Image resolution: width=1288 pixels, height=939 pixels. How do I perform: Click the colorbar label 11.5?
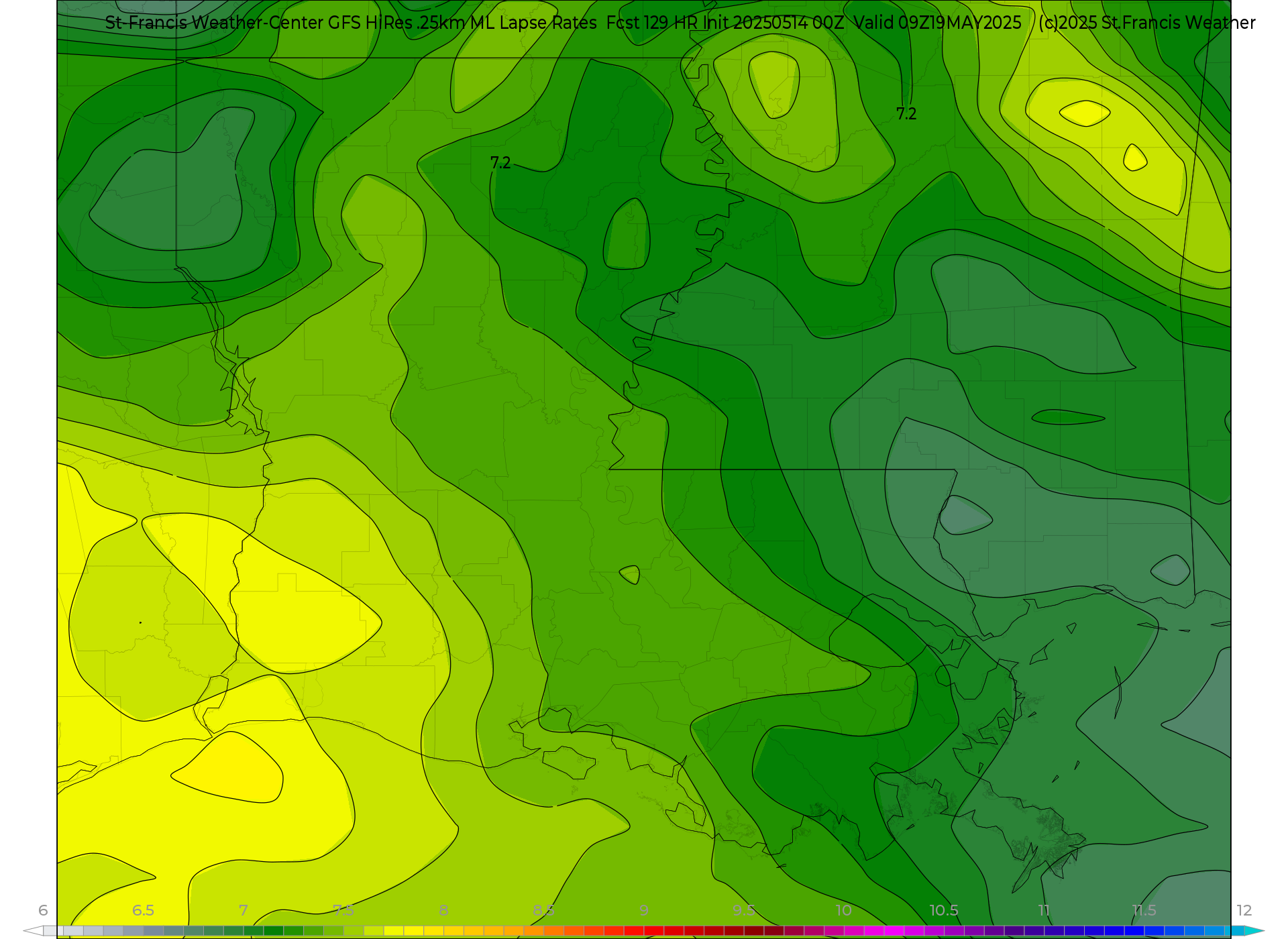1144,910
